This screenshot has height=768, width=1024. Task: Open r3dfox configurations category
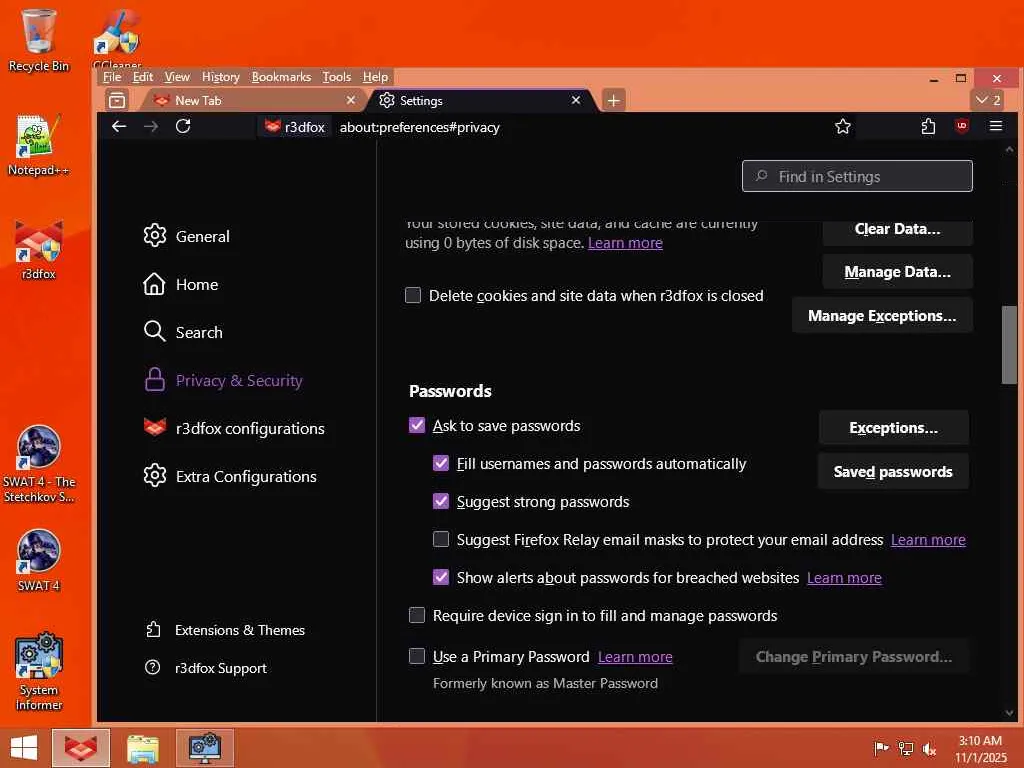234,428
